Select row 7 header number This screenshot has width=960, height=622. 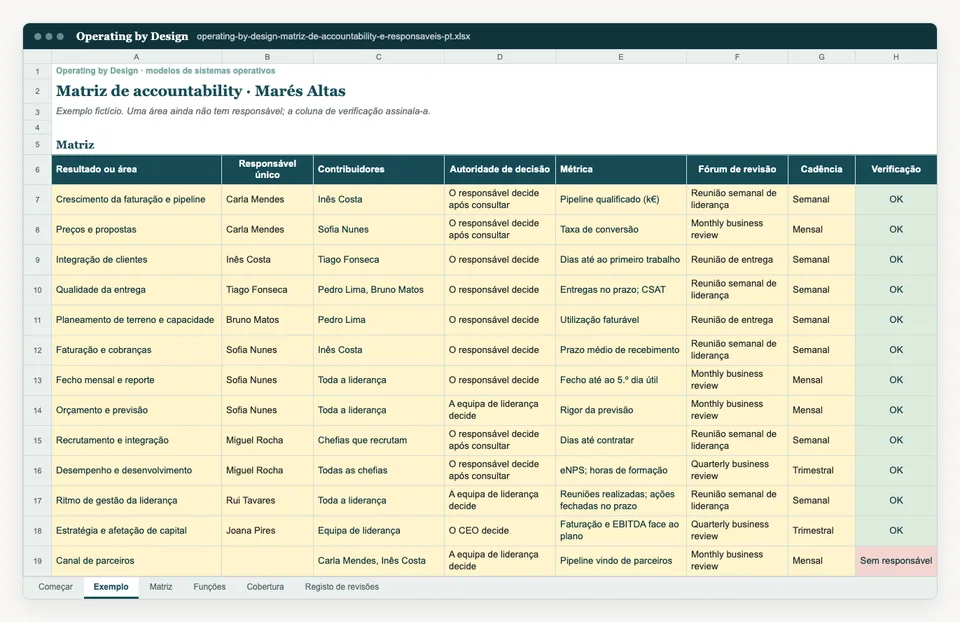[37, 200]
